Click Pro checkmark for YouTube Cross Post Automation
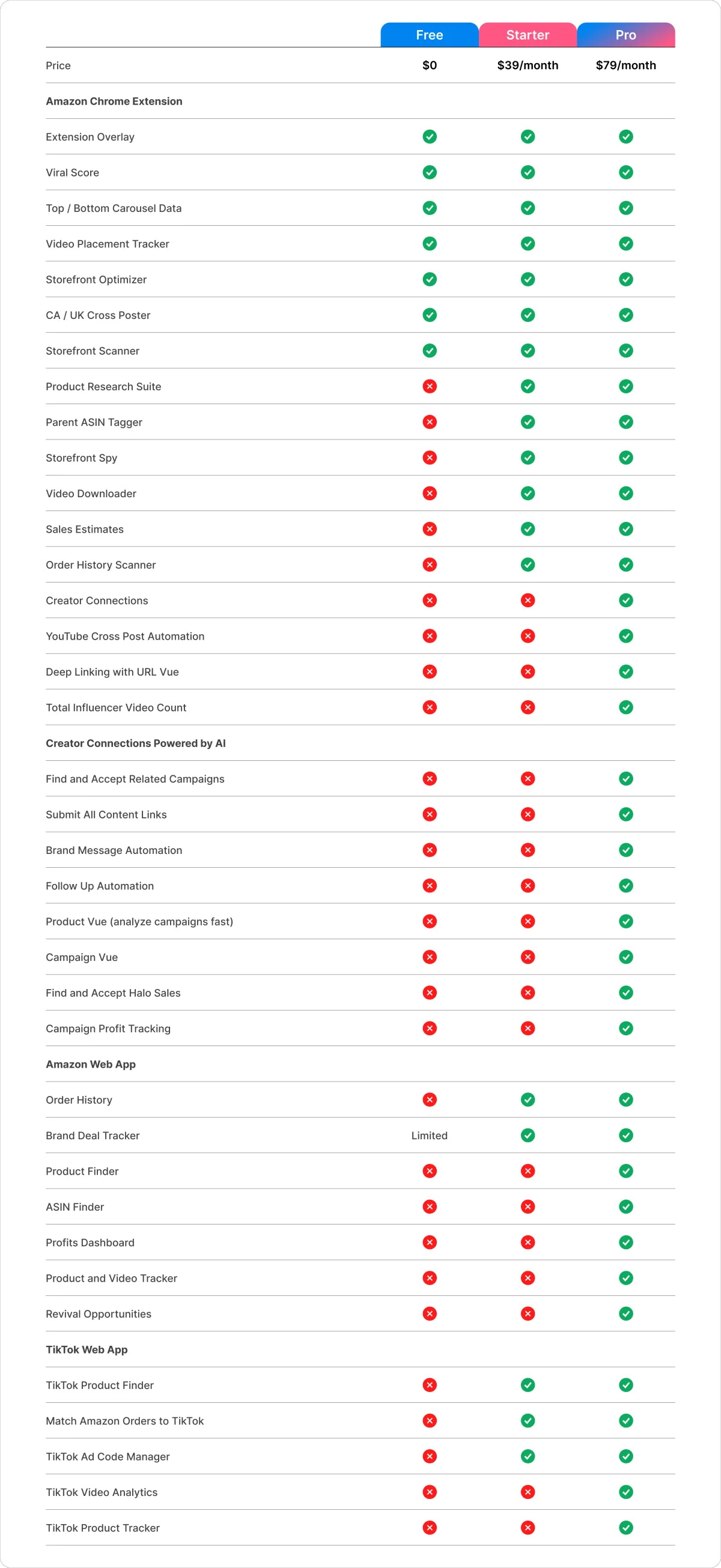This screenshot has width=721, height=1568. pyautogui.click(x=625, y=636)
